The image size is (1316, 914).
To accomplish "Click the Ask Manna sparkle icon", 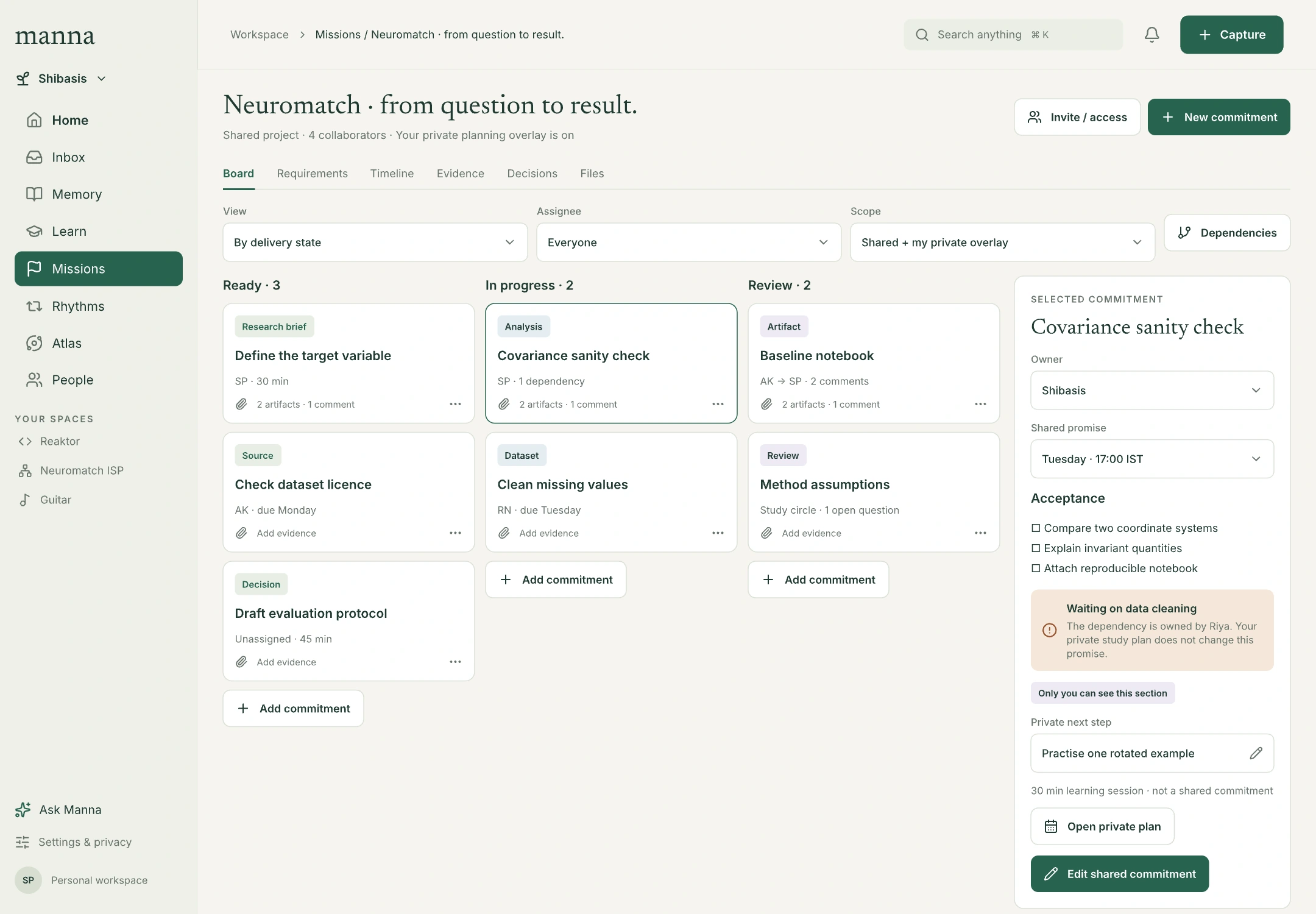I will pos(23,810).
